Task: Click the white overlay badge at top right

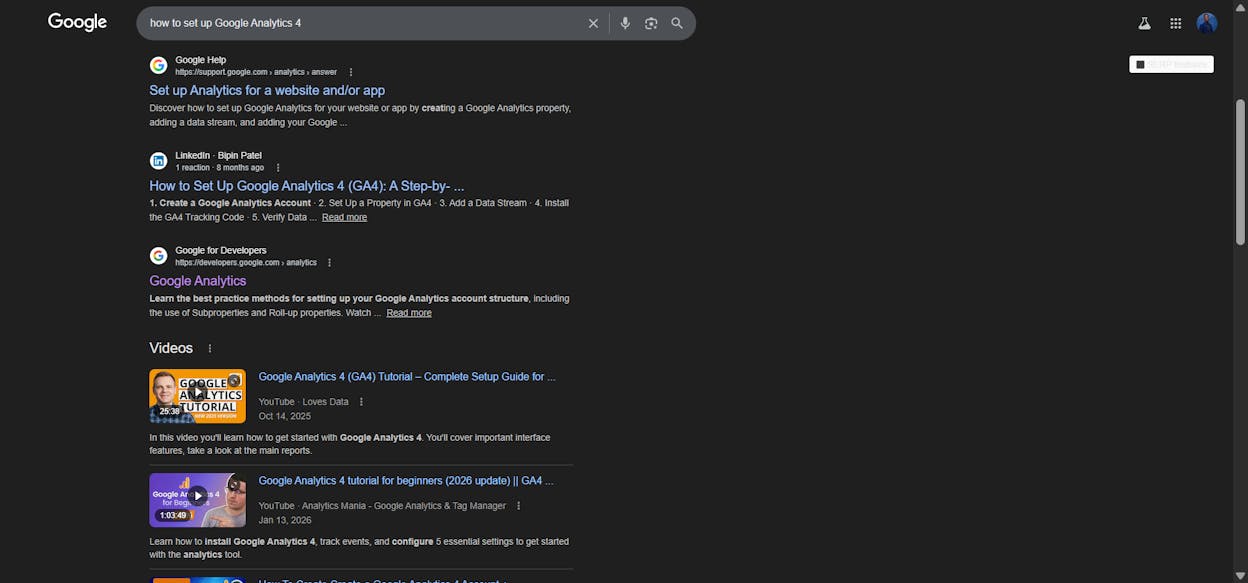Action: pyautogui.click(x=1171, y=64)
